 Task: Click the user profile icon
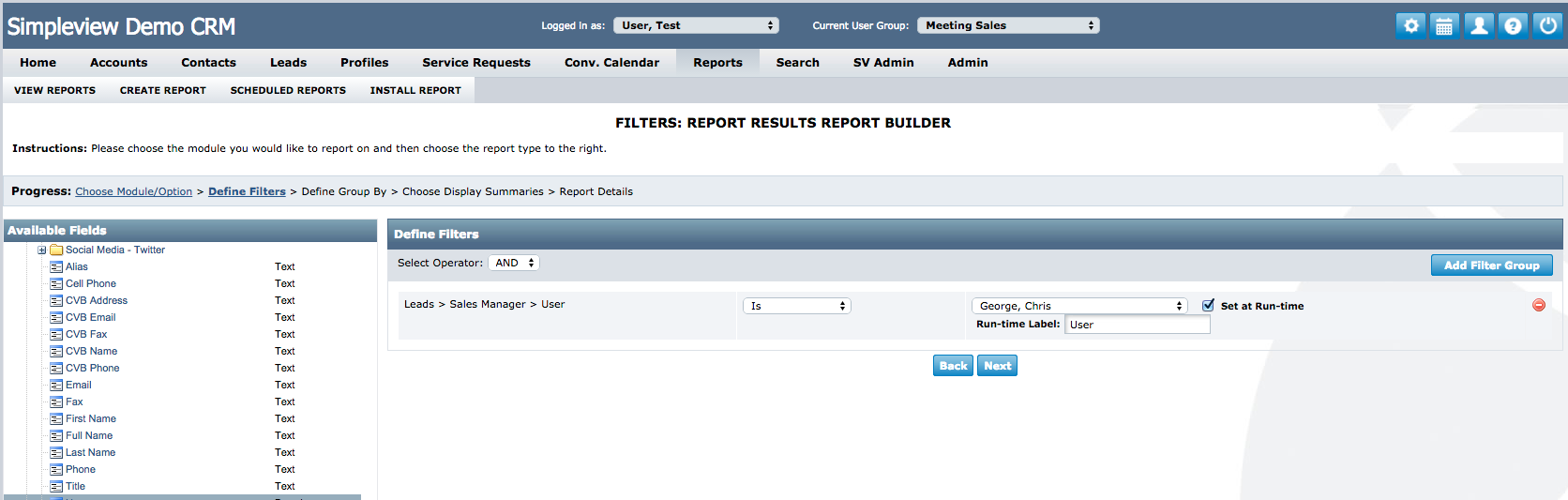1479,25
